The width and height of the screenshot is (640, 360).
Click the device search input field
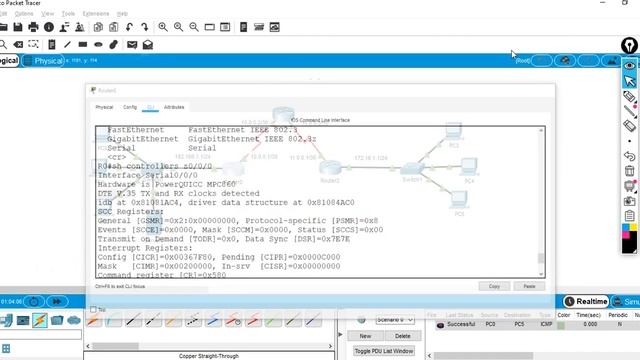pyautogui.click(x=41, y=335)
